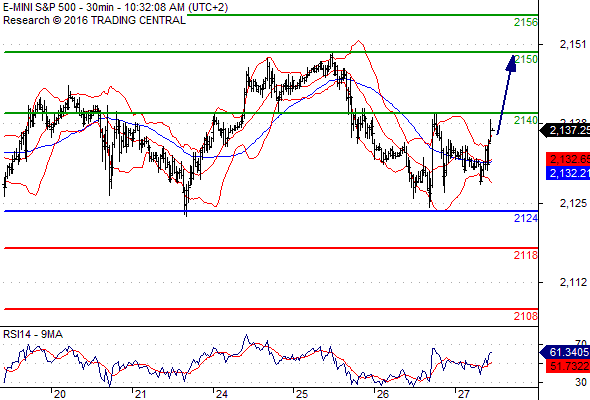The image size is (590, 400).
Task: Click the Research 2016 TRADING CENTRAL credit
Action: pos(94,20)
